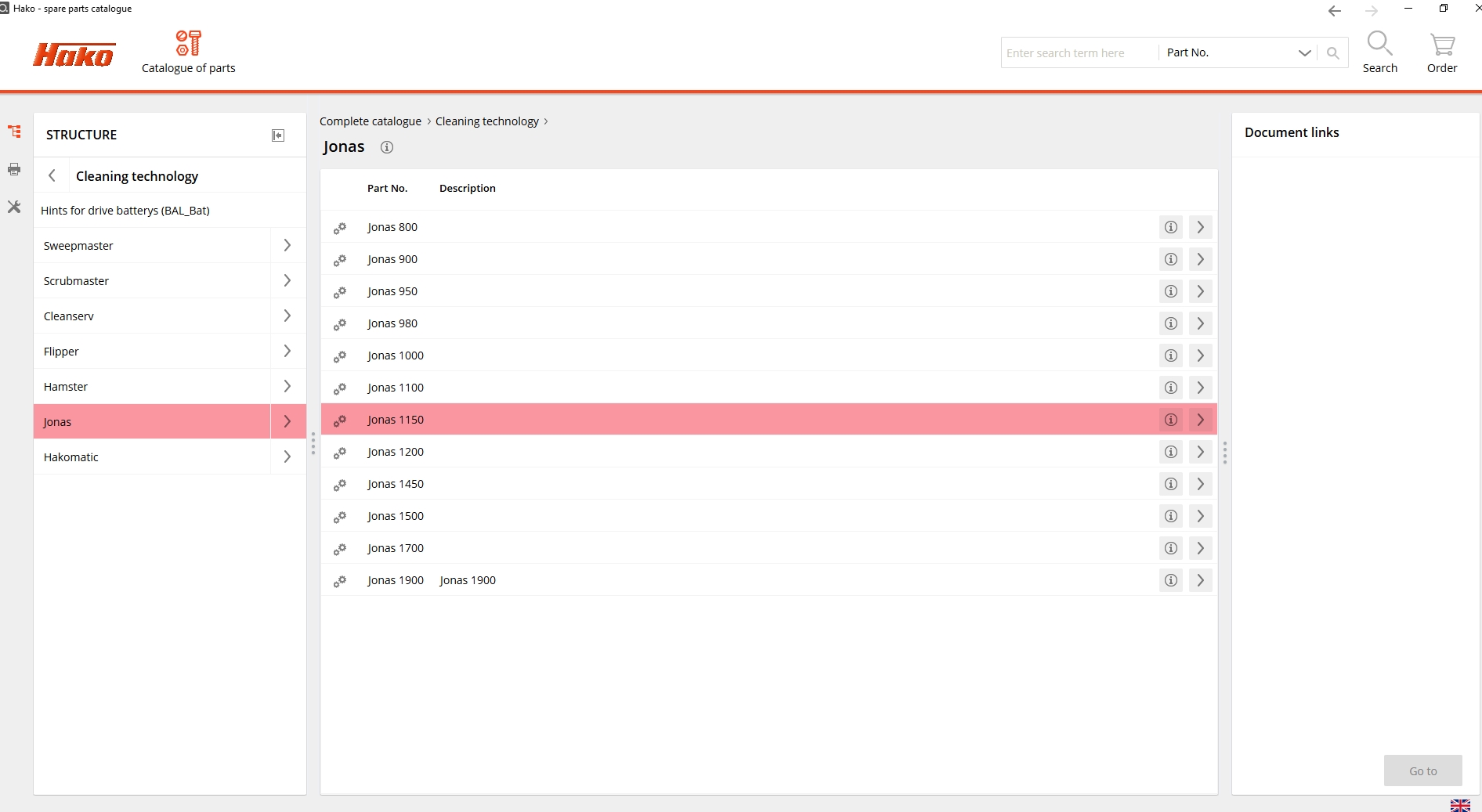Open the Catalogue of parts icon

[x=188, y=52]
